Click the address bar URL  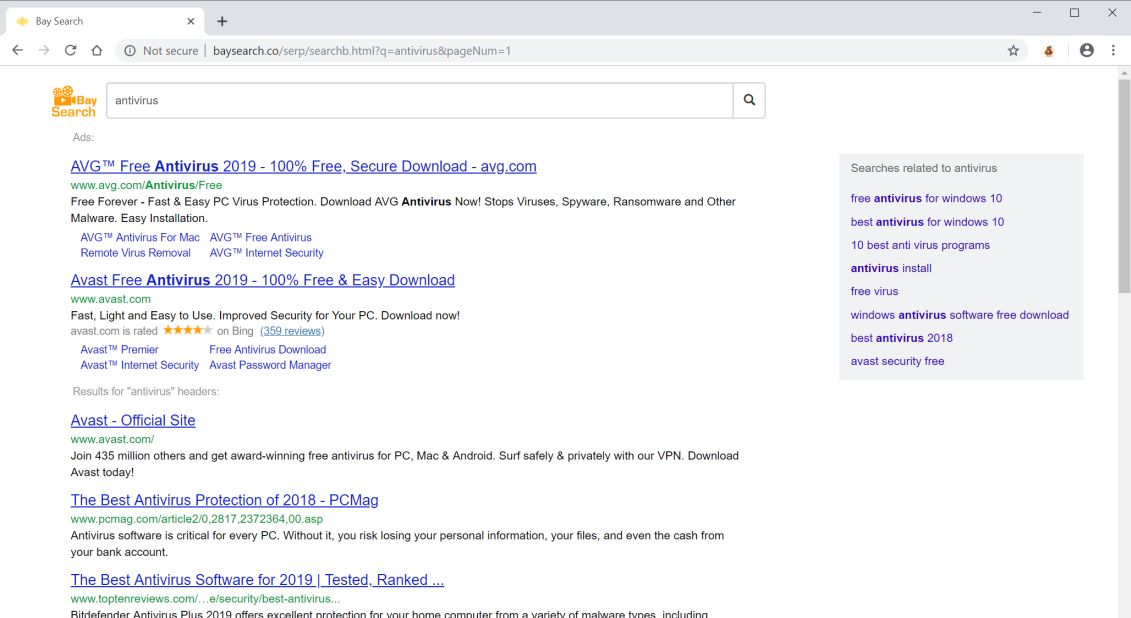(361, 50)
